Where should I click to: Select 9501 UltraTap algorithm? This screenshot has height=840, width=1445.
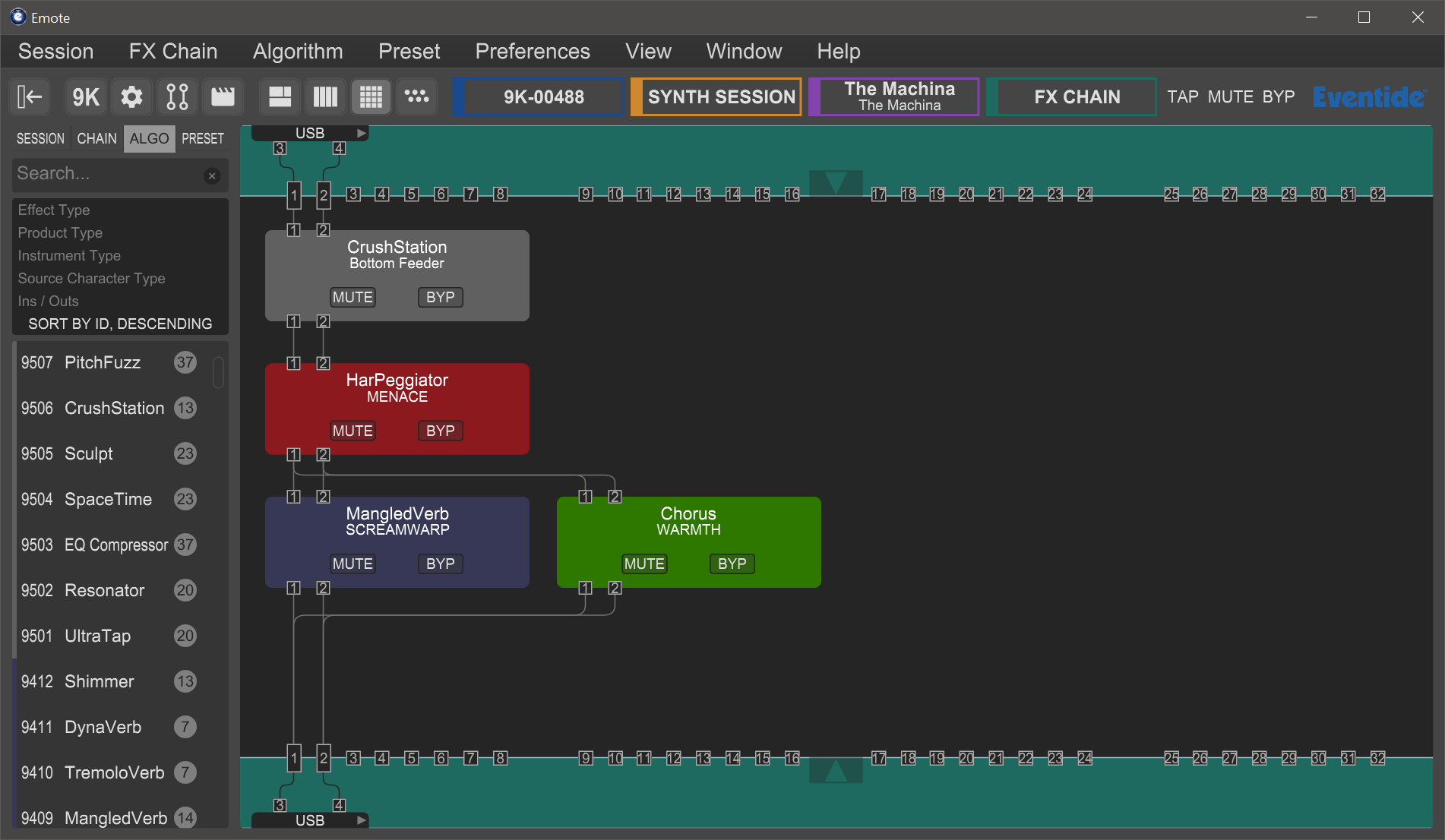pos(111,636)
